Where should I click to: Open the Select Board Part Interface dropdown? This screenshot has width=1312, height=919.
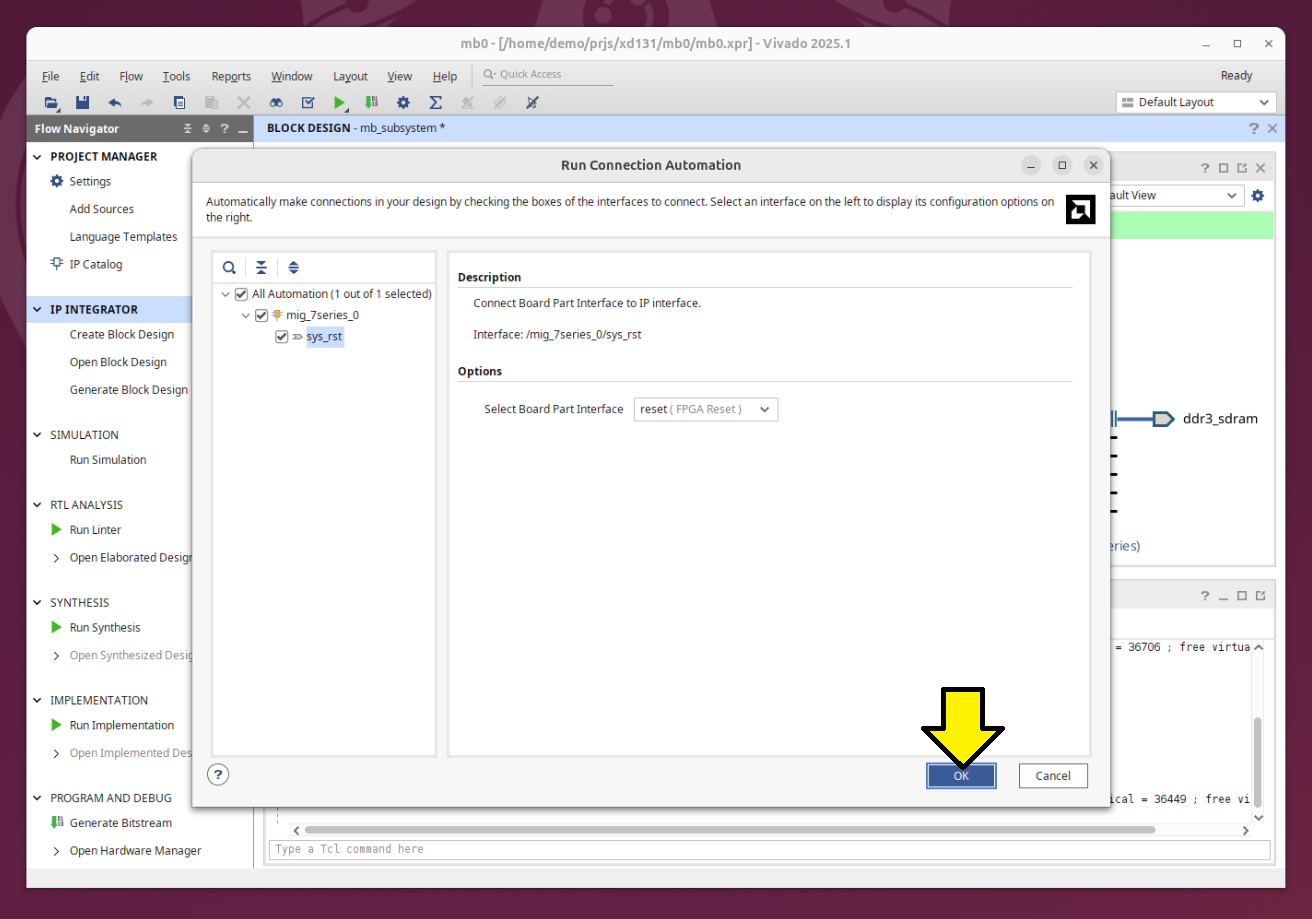click(705, 409)
